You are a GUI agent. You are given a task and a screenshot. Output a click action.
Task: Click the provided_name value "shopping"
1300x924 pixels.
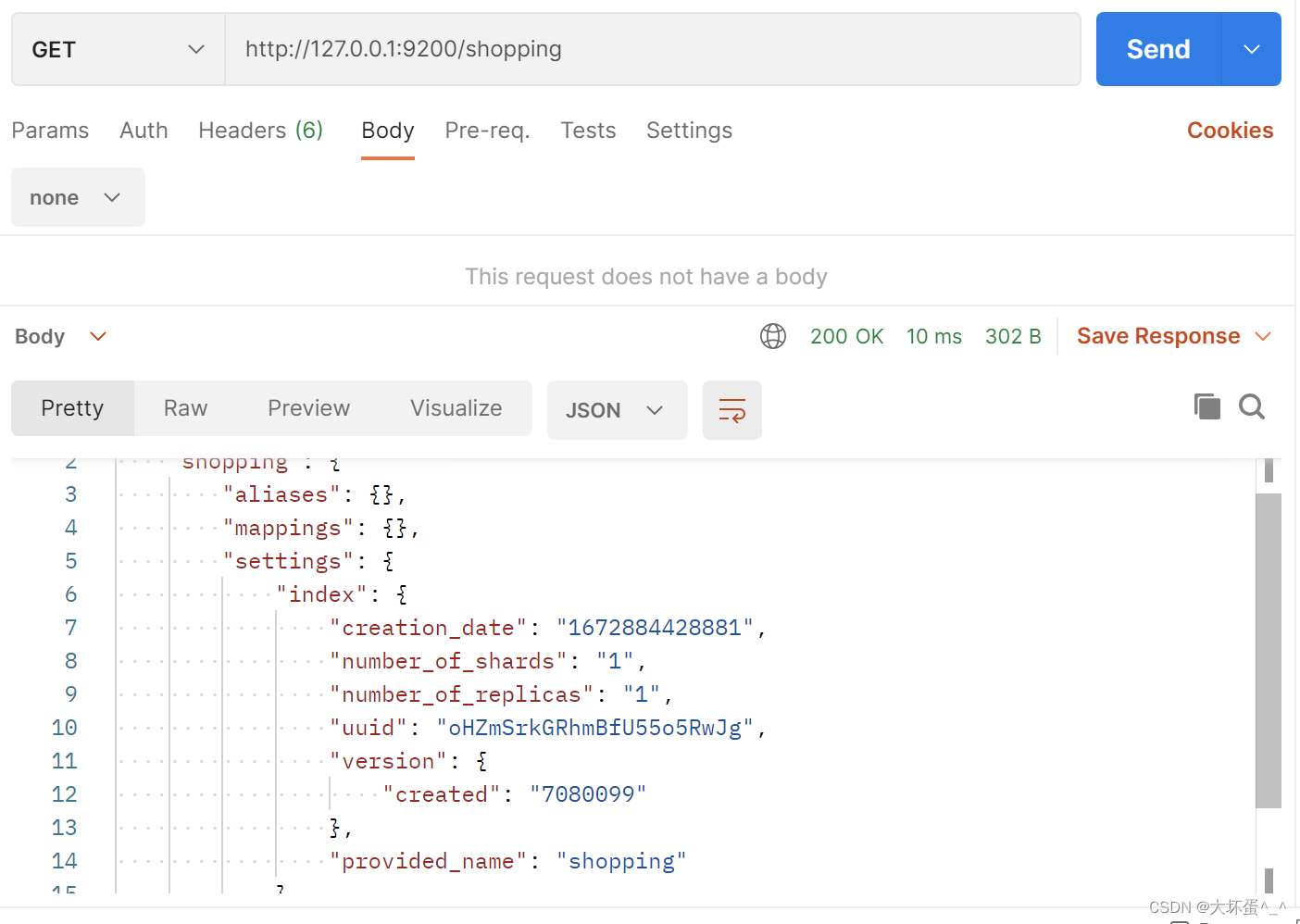pyautogui.click(x=622, y=861)
